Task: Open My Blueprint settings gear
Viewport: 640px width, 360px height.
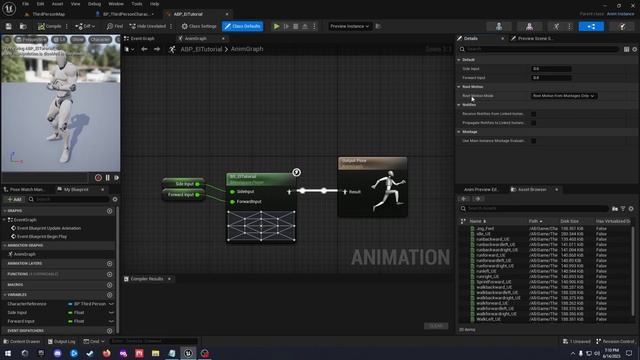Action: (x=115, y=199)
